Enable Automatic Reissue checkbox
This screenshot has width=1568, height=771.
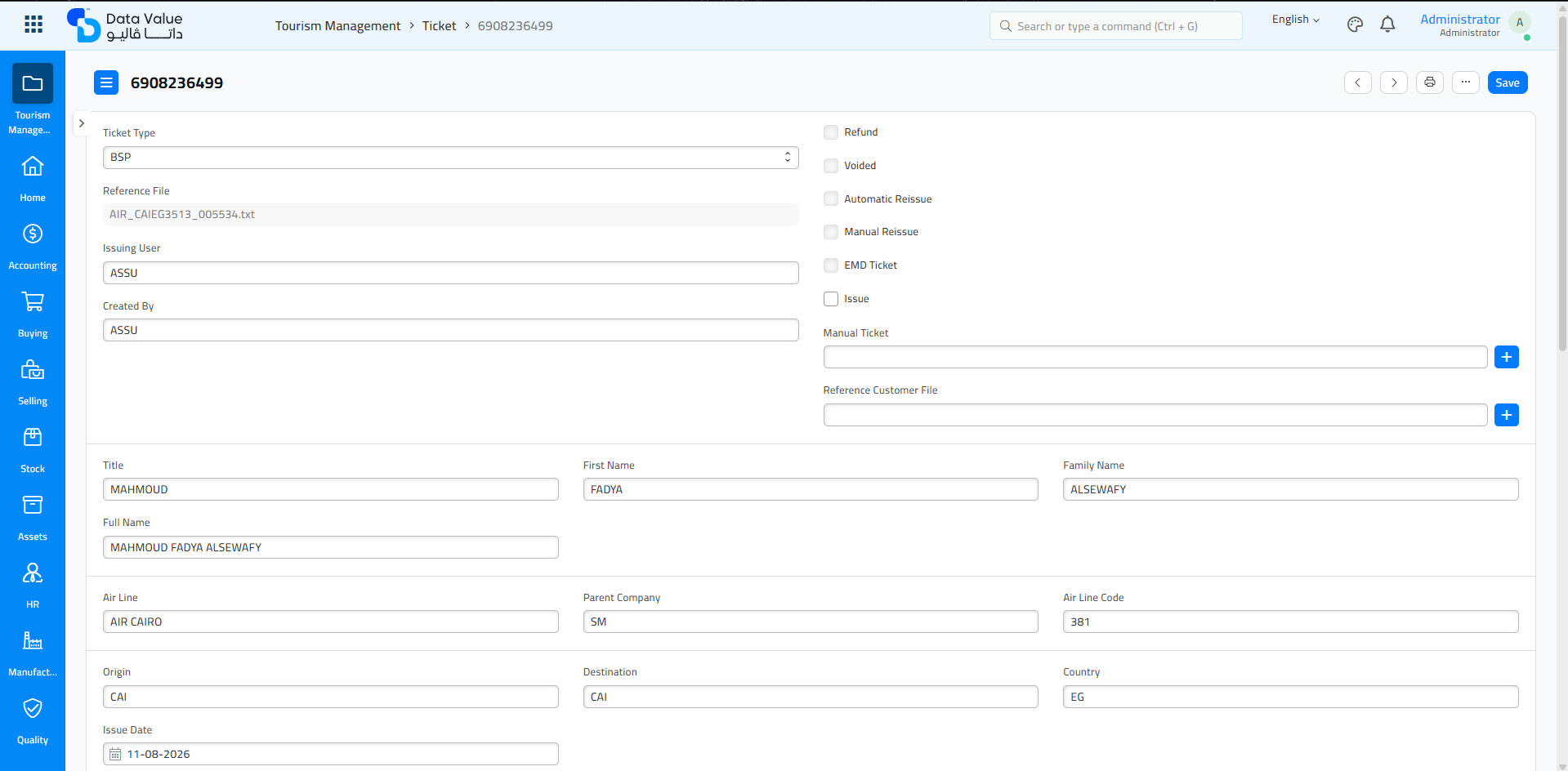coord(831,198)
